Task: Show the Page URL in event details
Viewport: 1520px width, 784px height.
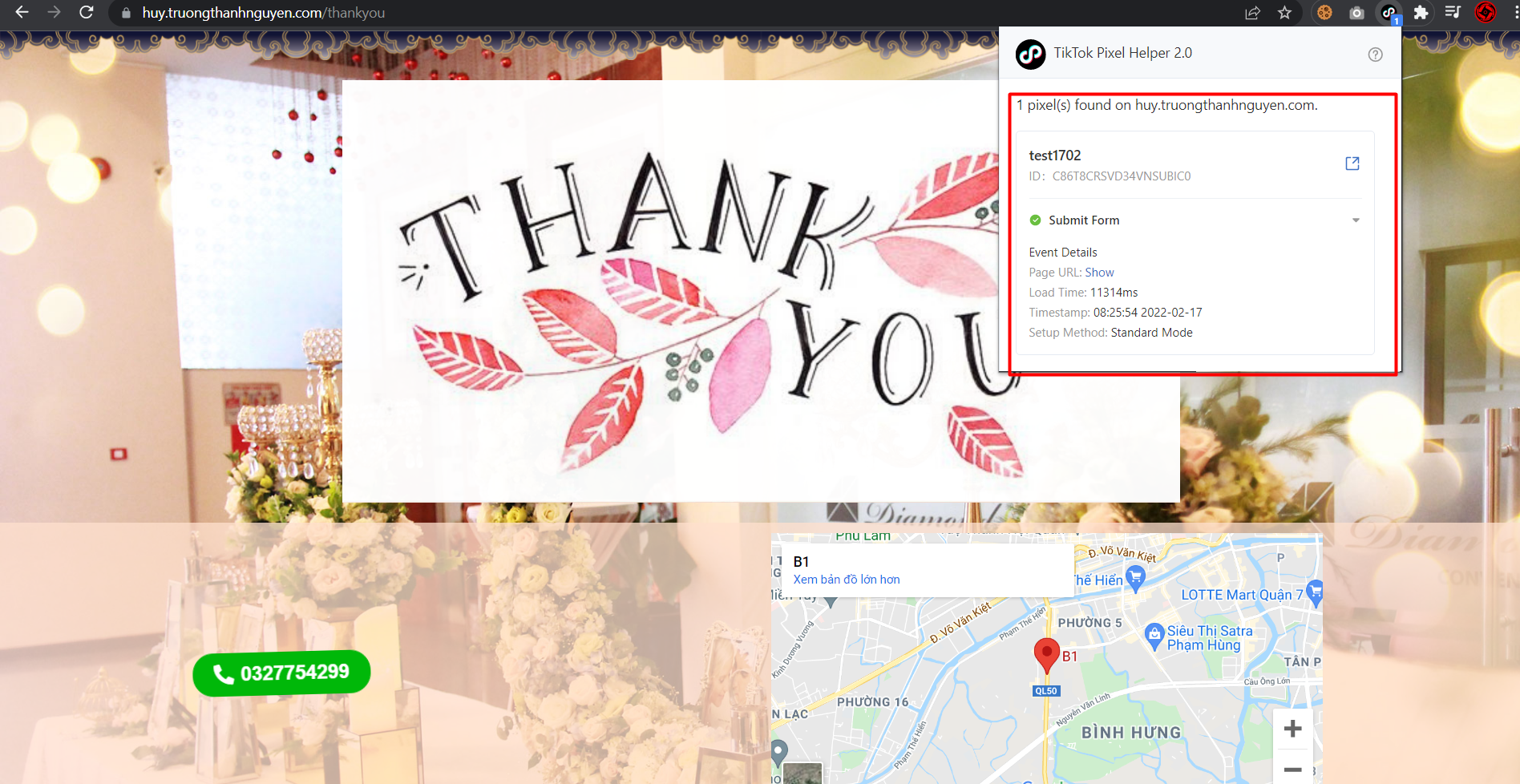Action: point(1099,273)
